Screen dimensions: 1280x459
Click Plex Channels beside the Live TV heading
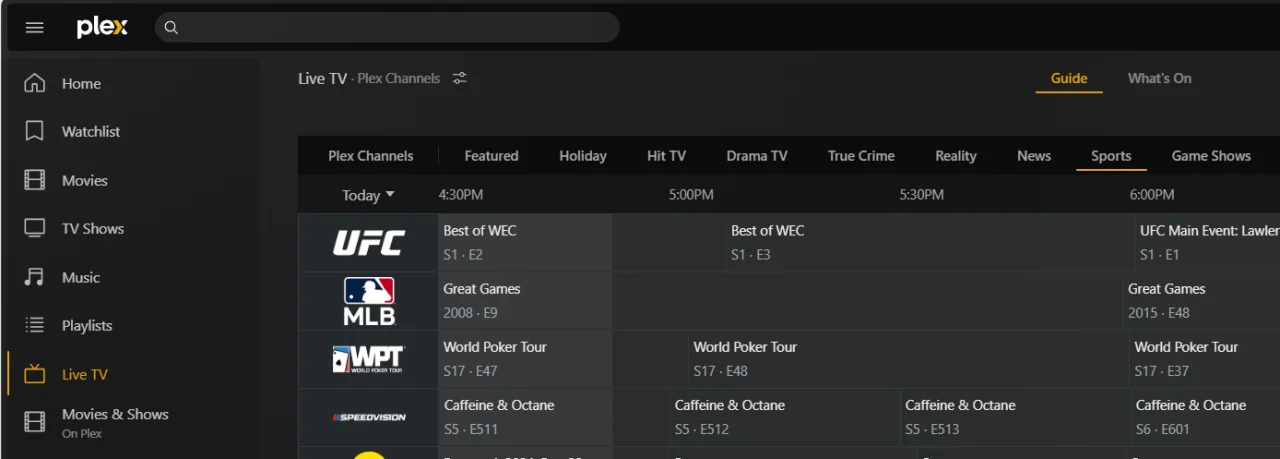click(398, 78)
